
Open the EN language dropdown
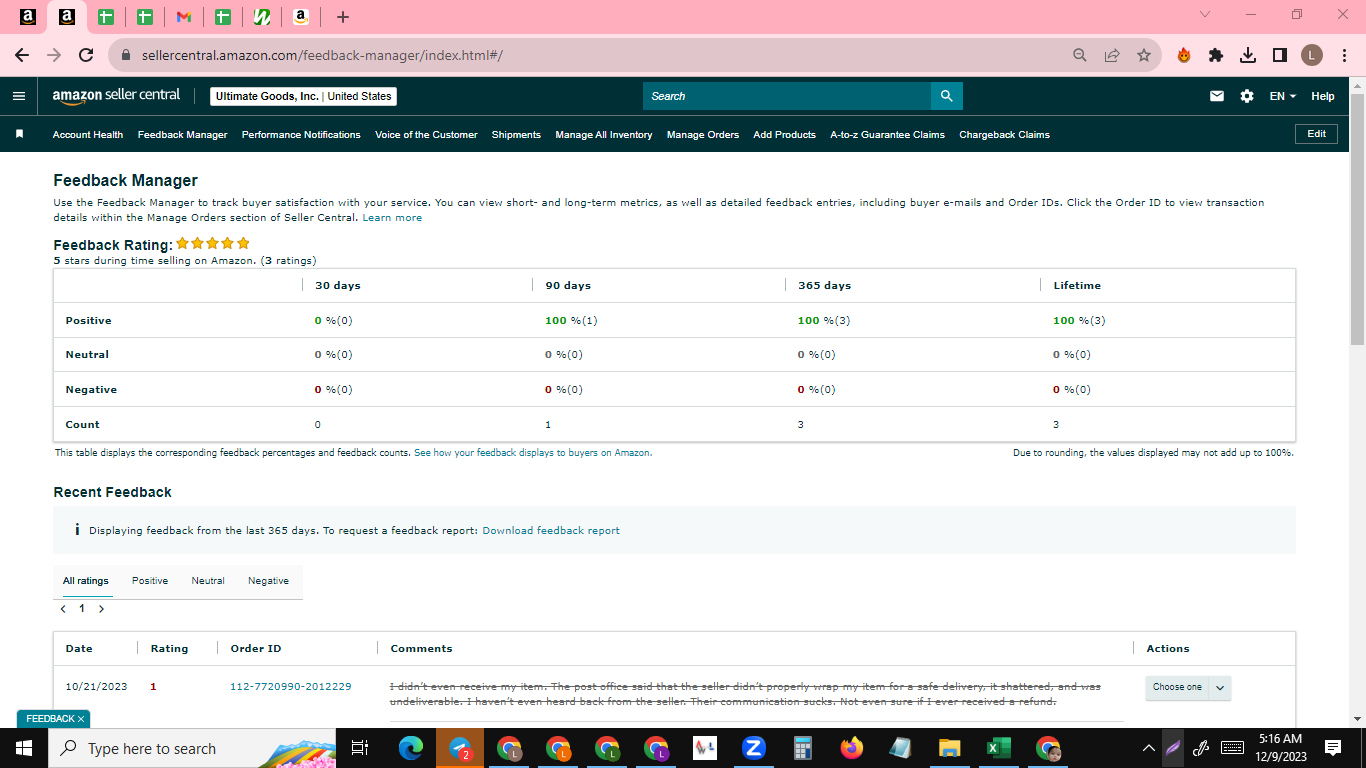pos(1282,96)
